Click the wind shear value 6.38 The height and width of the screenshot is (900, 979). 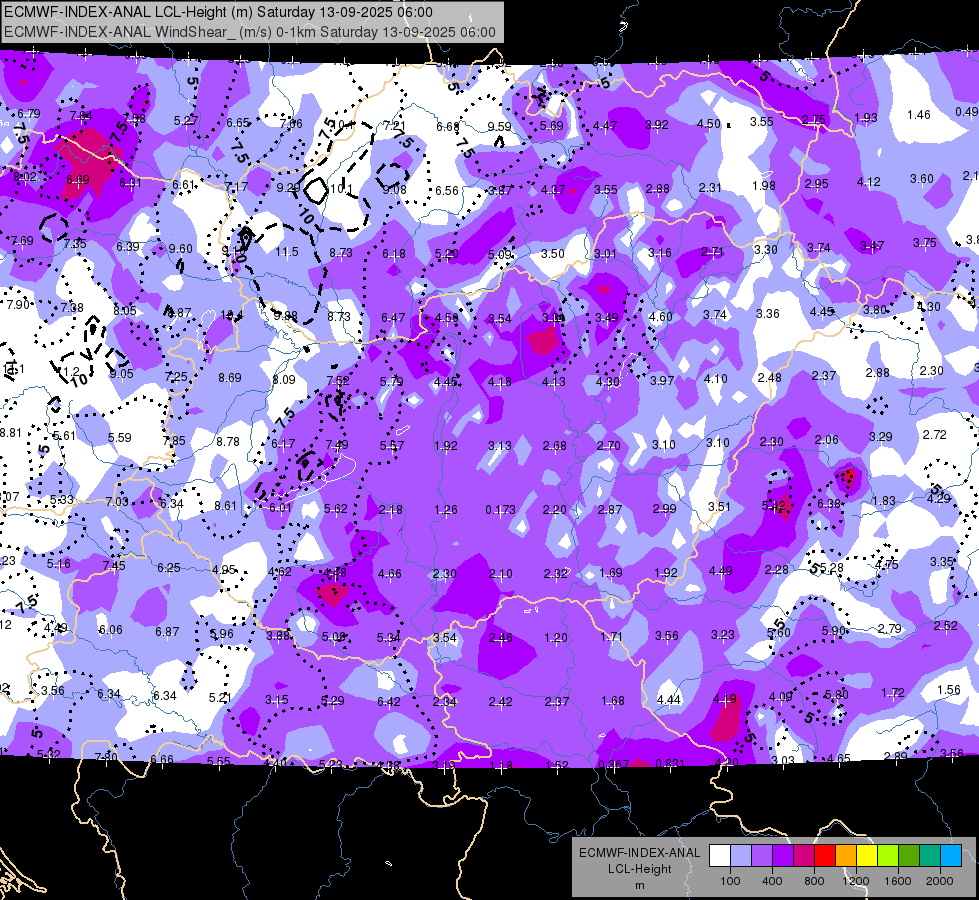point(829,503)
